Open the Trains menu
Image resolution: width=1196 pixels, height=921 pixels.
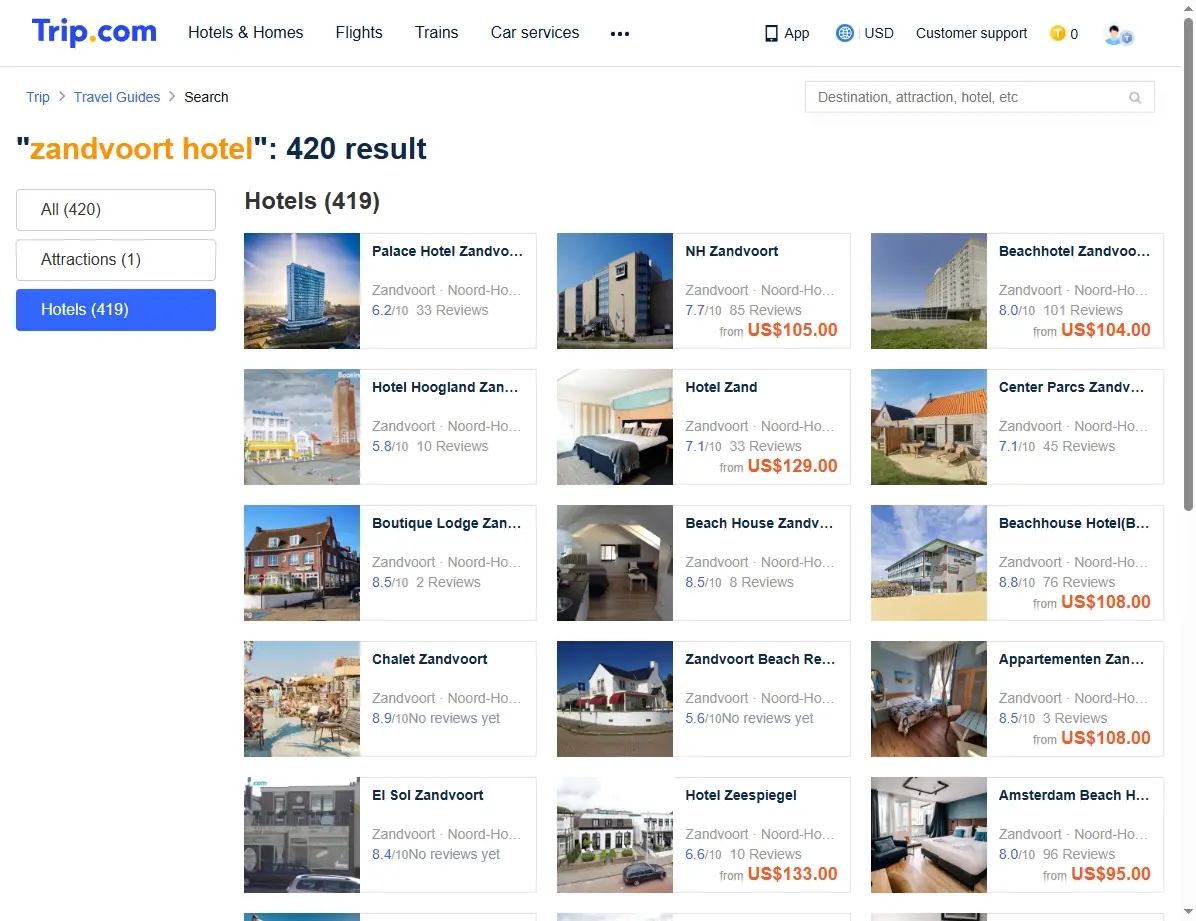tap(436, 33)
